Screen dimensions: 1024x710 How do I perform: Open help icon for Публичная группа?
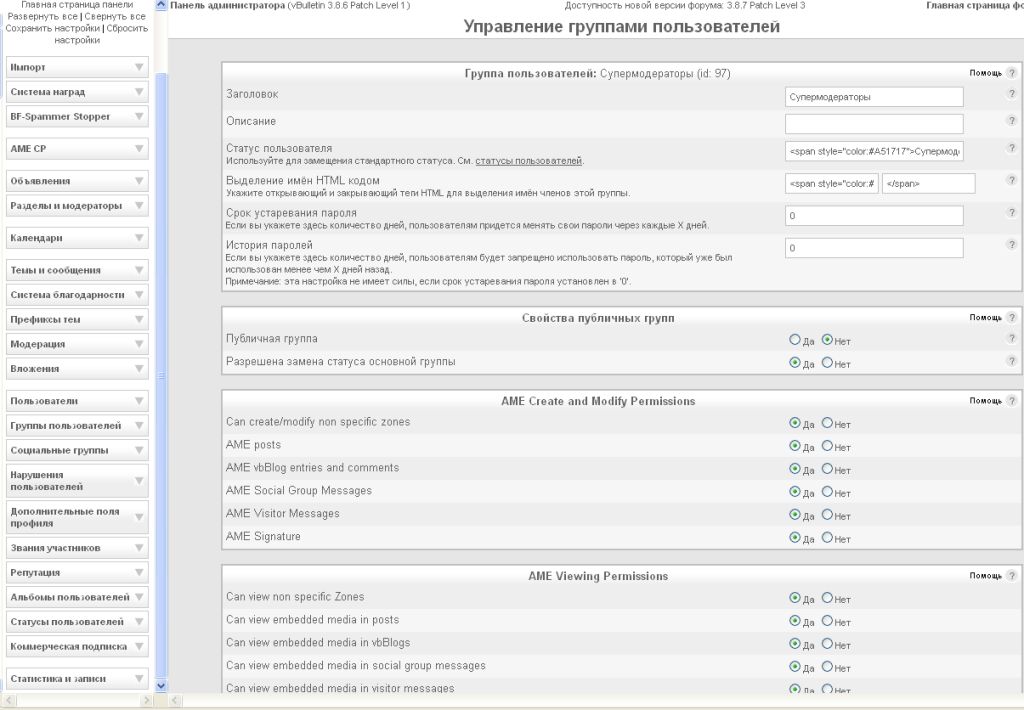point(1011,338)
